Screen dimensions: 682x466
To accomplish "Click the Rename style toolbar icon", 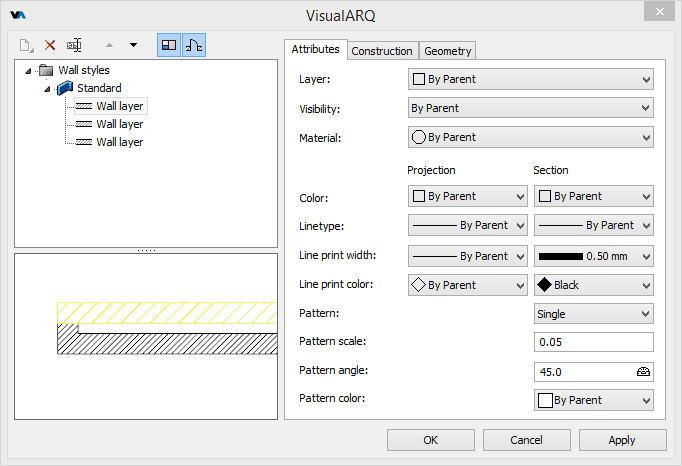I will (74, 45).
